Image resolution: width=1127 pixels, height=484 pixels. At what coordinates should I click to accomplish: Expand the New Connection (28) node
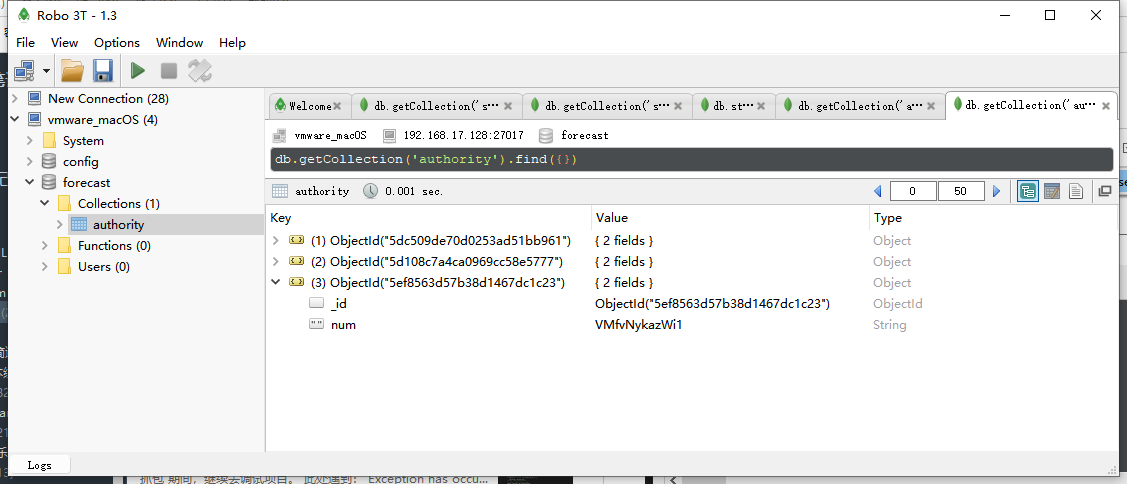click(x=14, y=98)
